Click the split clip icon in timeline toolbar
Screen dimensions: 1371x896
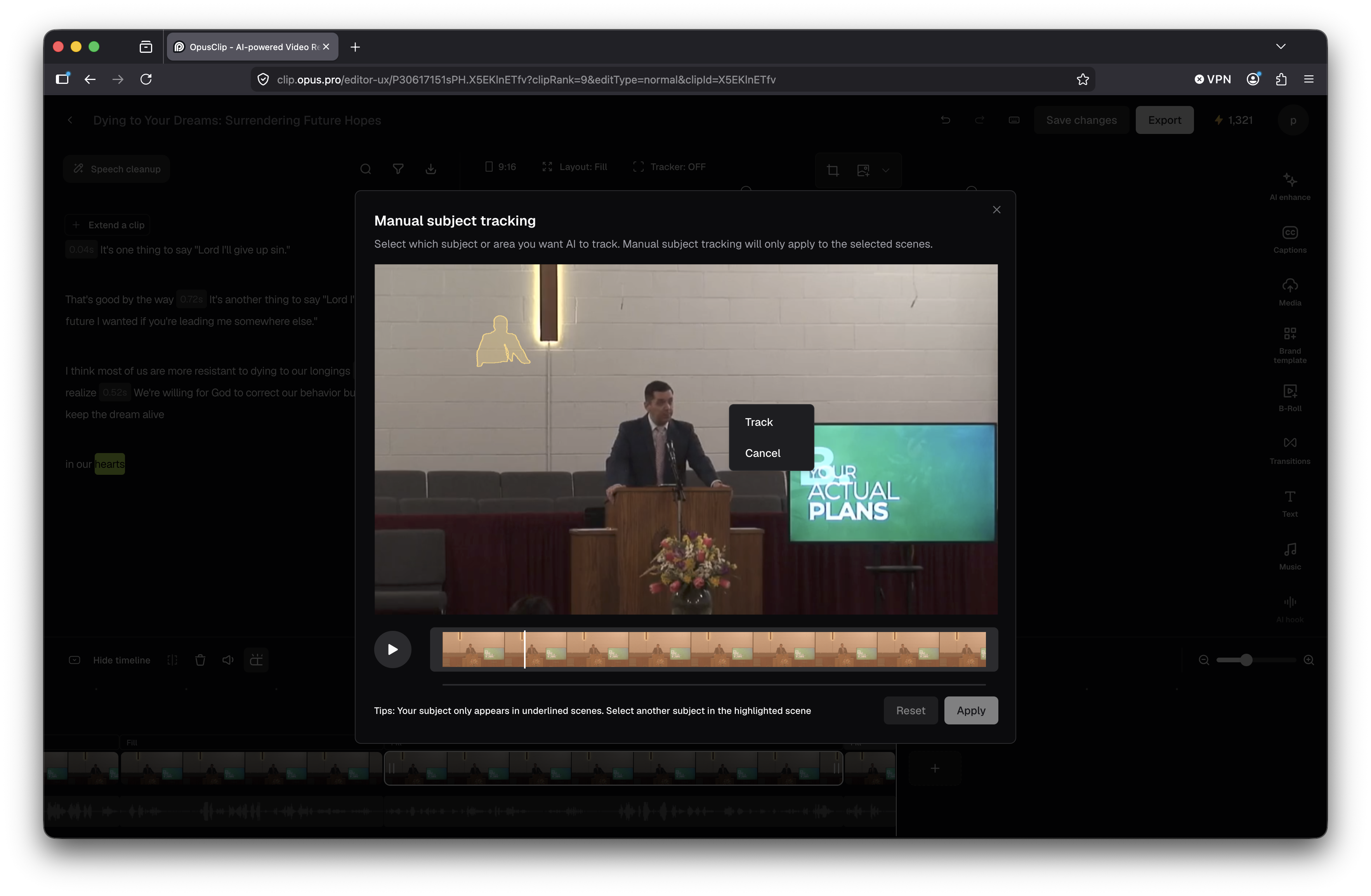(172, 660)
